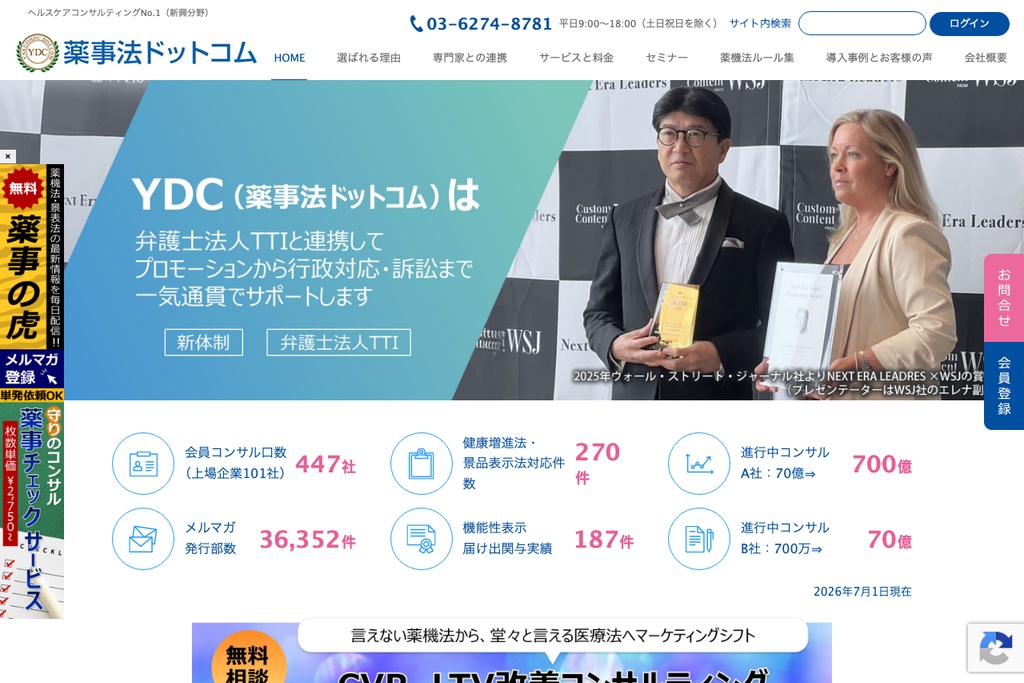
Task: Click the 270件 figure
Action: click(x=597, y=462)
